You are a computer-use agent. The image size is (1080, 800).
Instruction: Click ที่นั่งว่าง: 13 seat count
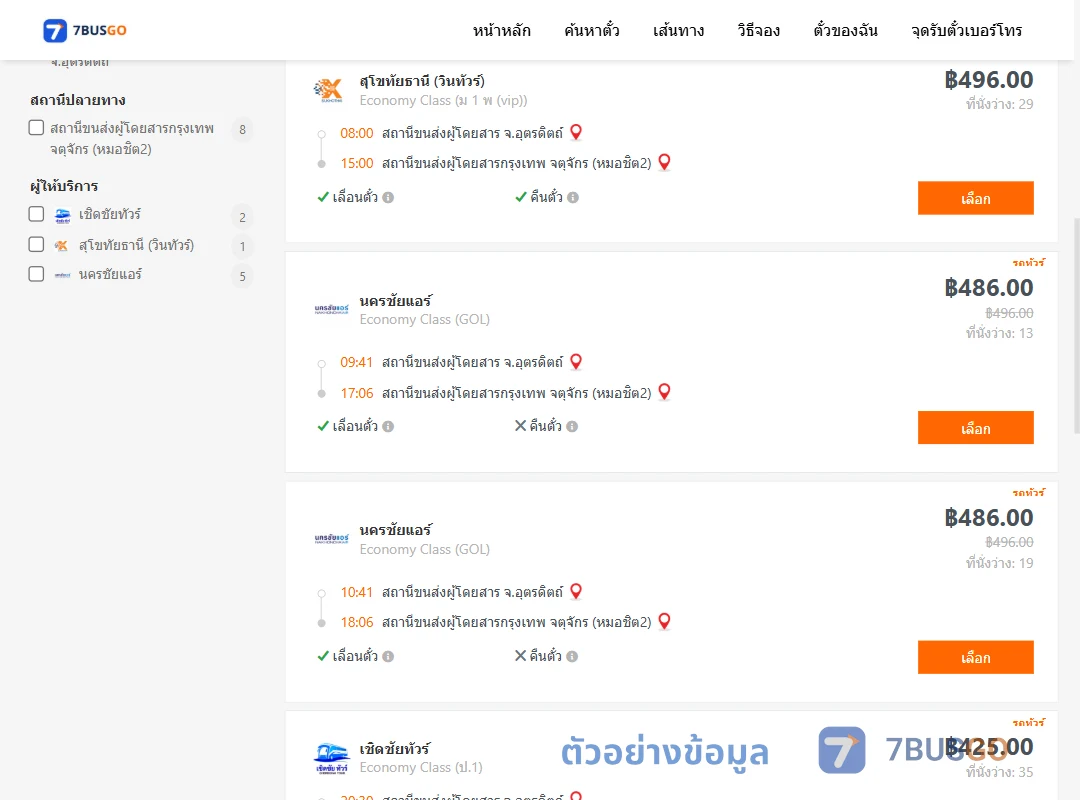point(999,334)
